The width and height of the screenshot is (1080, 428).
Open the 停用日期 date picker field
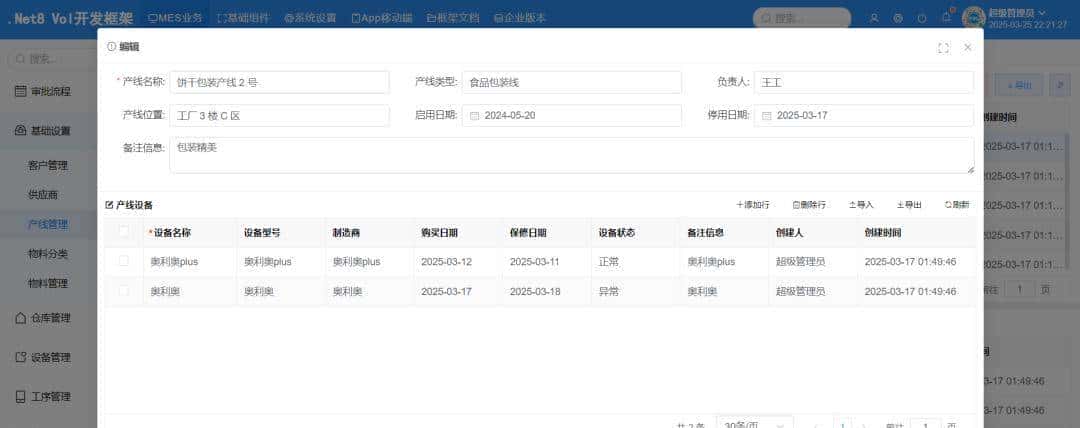(x=864, y=116)
